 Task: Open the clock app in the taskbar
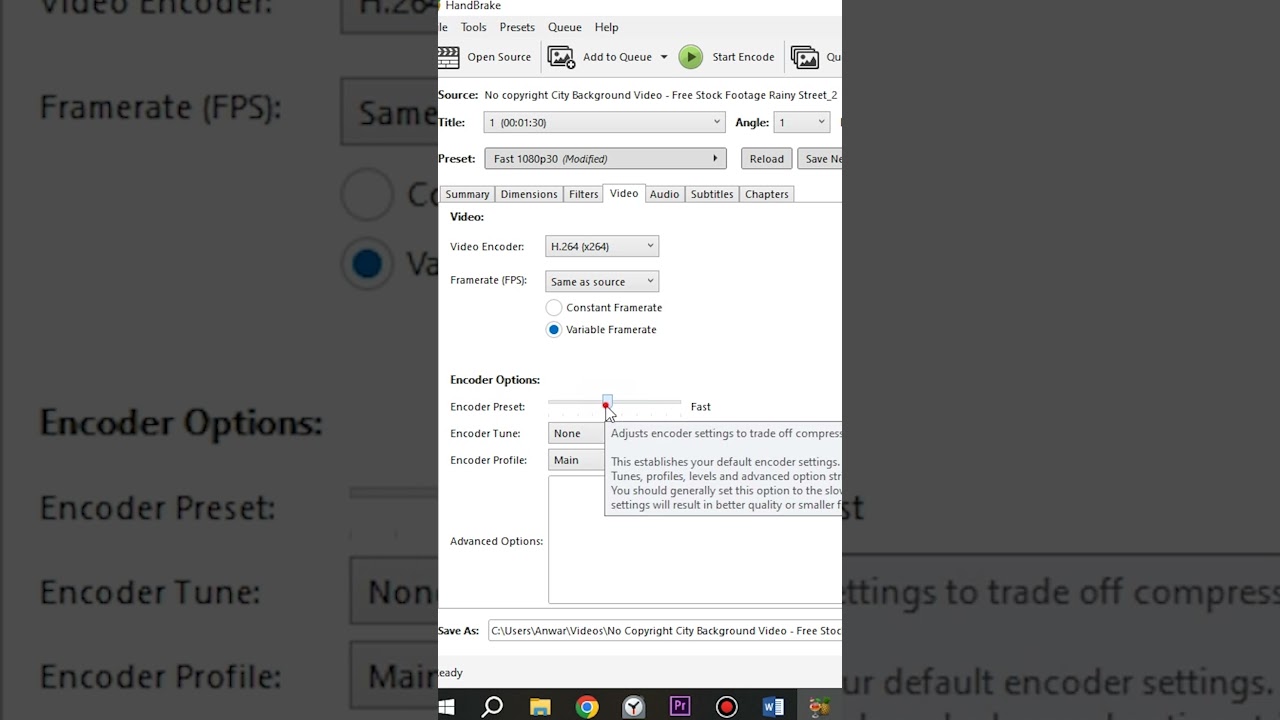634,707
